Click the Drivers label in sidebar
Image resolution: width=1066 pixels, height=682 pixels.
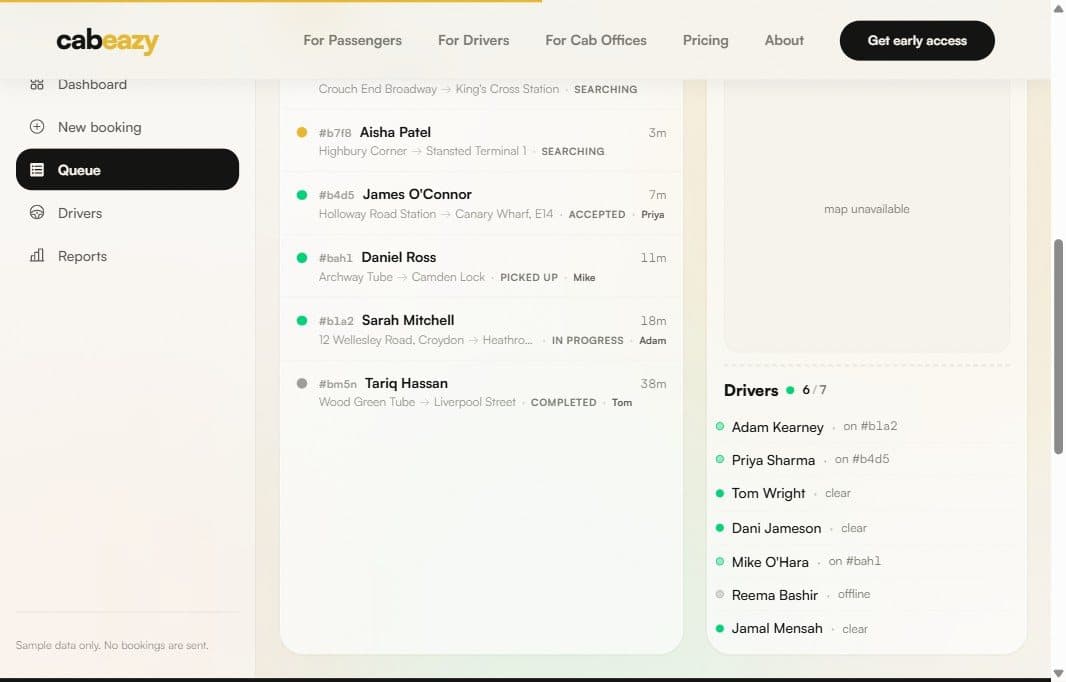80,213
